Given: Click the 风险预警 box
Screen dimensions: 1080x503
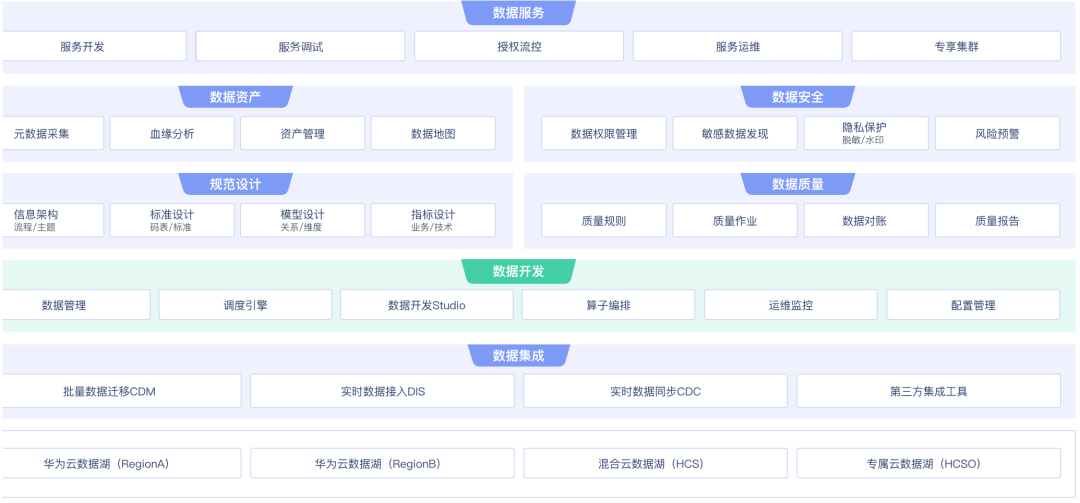Looking at the screenshot, I should 996,134.
